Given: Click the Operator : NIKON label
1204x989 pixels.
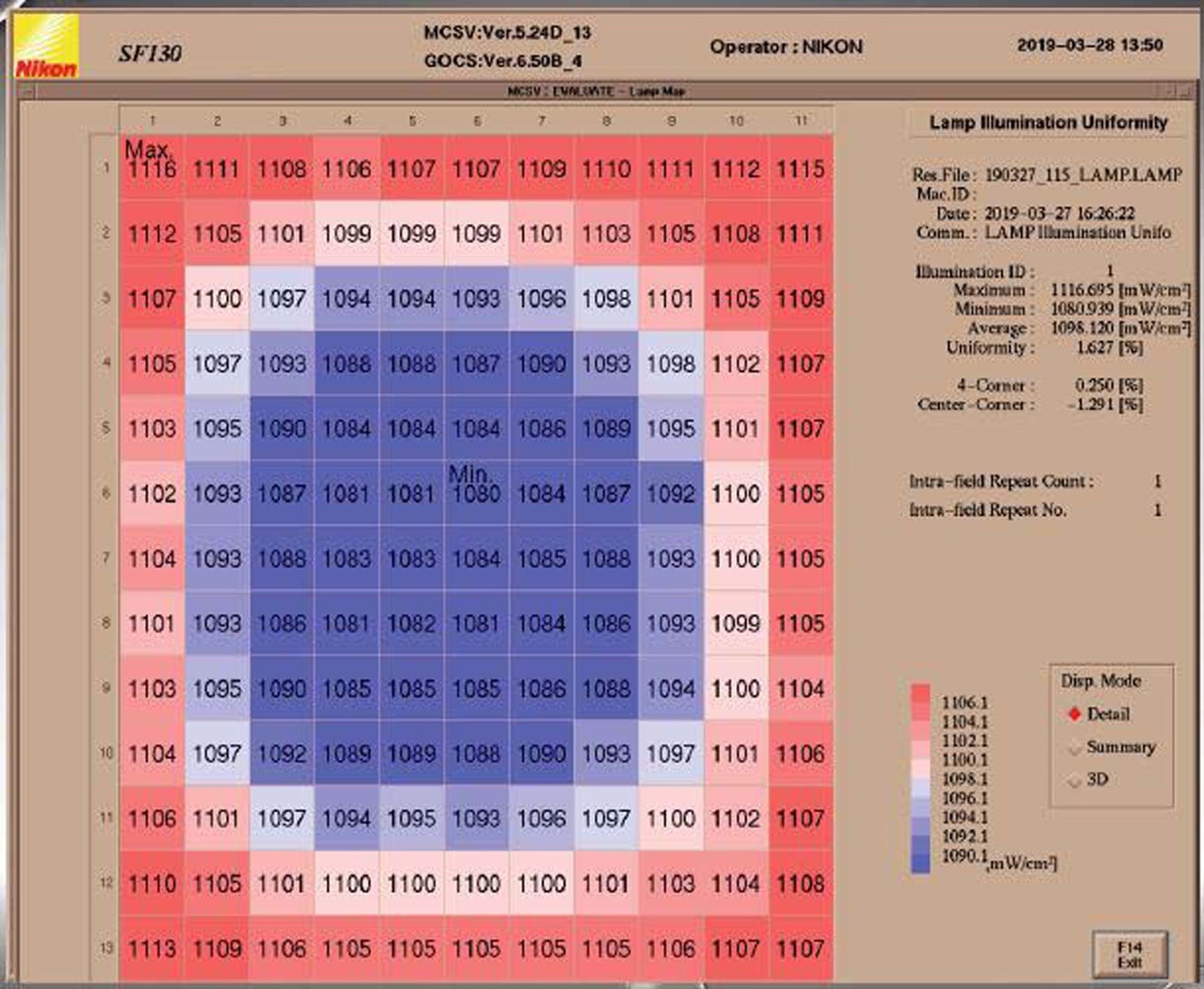Looking at the screenshot, I should pyautogui.click(x=786, y=47).
